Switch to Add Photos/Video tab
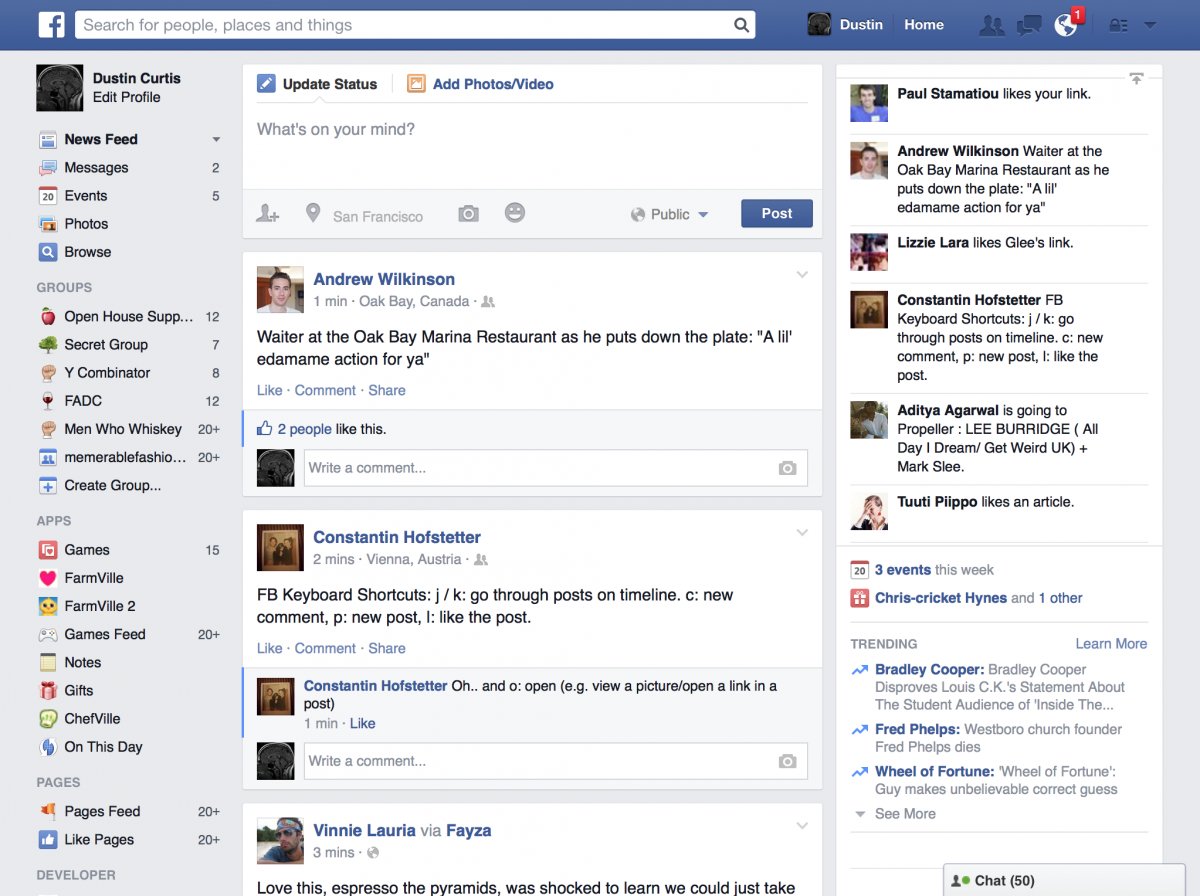The image size is (1200, 896). click(492, 84)
